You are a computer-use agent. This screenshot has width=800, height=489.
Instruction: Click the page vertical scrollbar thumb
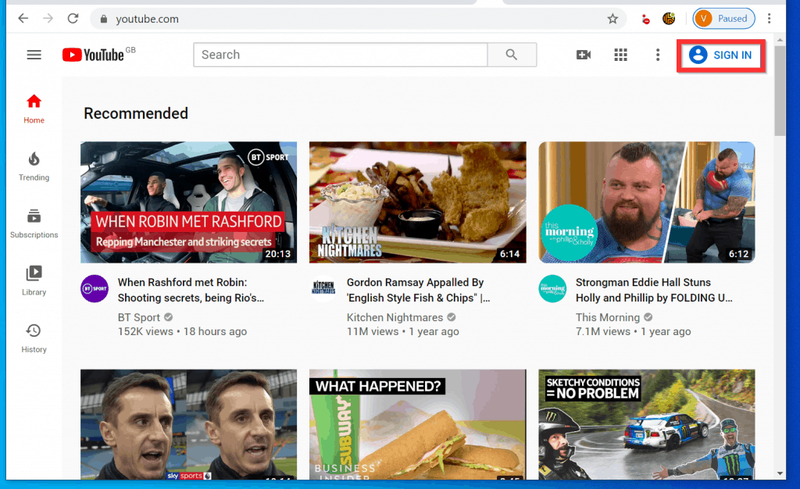[780, 91]
